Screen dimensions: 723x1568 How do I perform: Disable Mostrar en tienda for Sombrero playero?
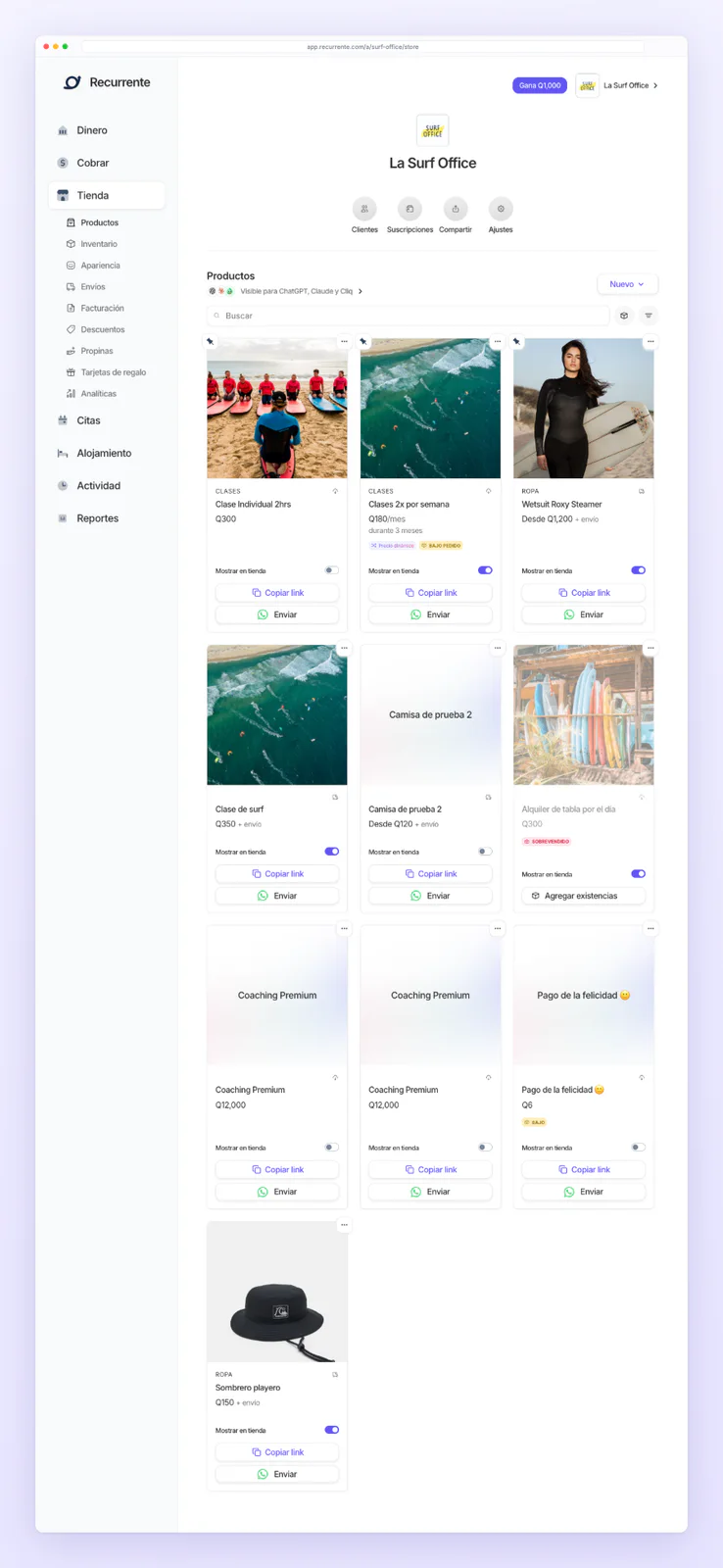tap(332, 1430)
